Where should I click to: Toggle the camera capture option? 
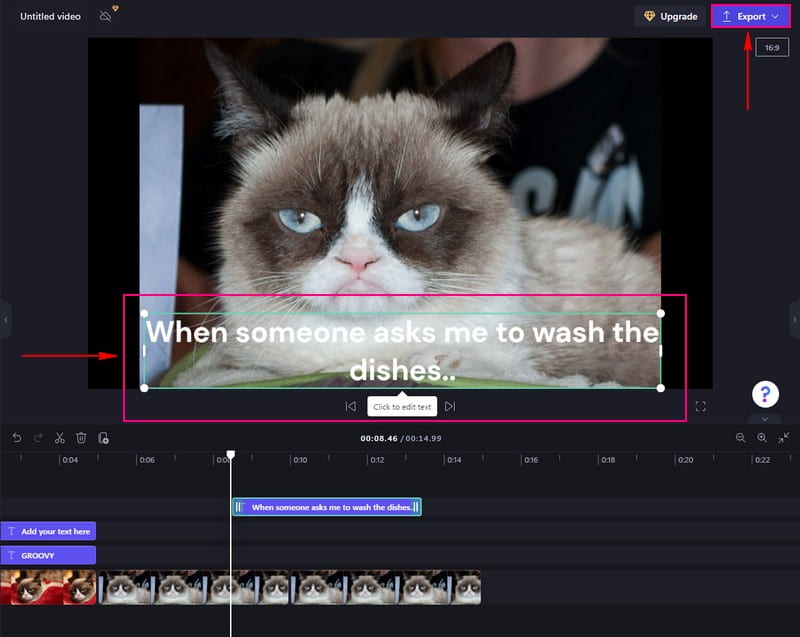(105, 16)
